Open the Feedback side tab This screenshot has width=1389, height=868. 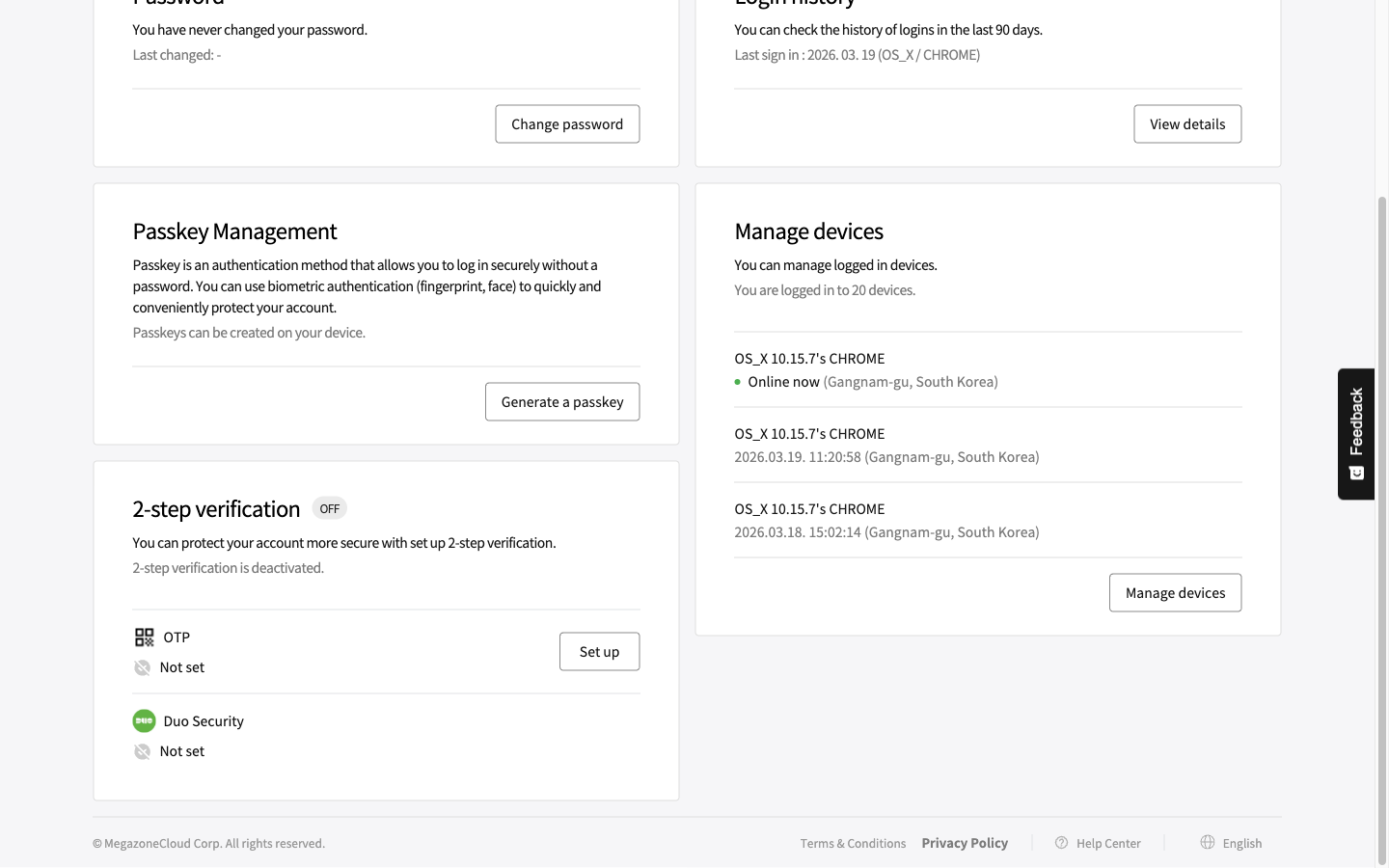pyautogui.click(x=1356, y=421)
